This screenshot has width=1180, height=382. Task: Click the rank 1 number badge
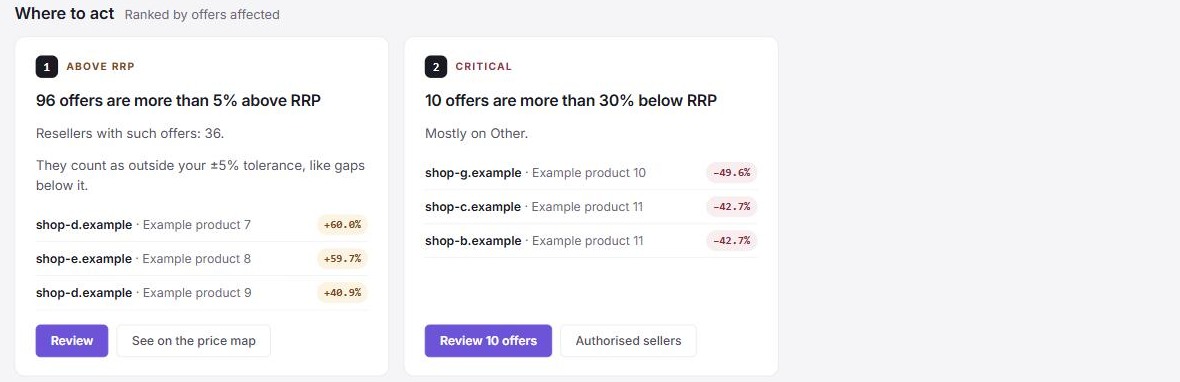click(x=47, y=67)
